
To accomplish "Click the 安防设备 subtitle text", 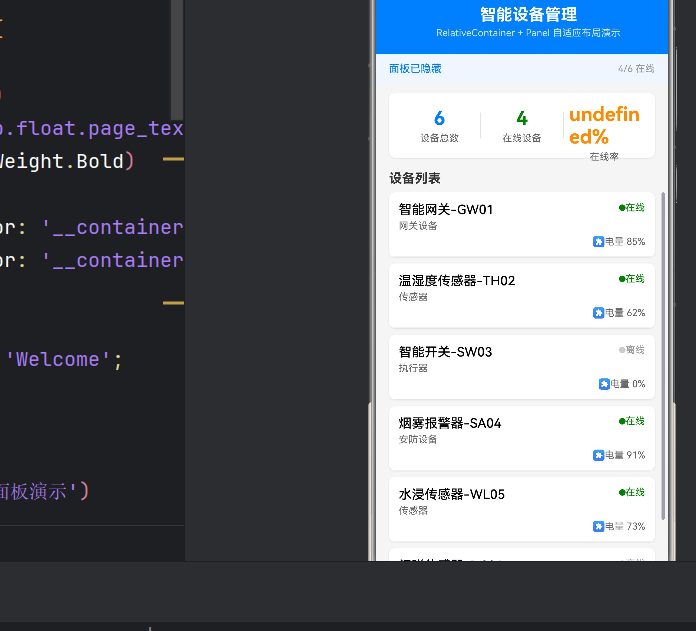I will tap(418, 439).
